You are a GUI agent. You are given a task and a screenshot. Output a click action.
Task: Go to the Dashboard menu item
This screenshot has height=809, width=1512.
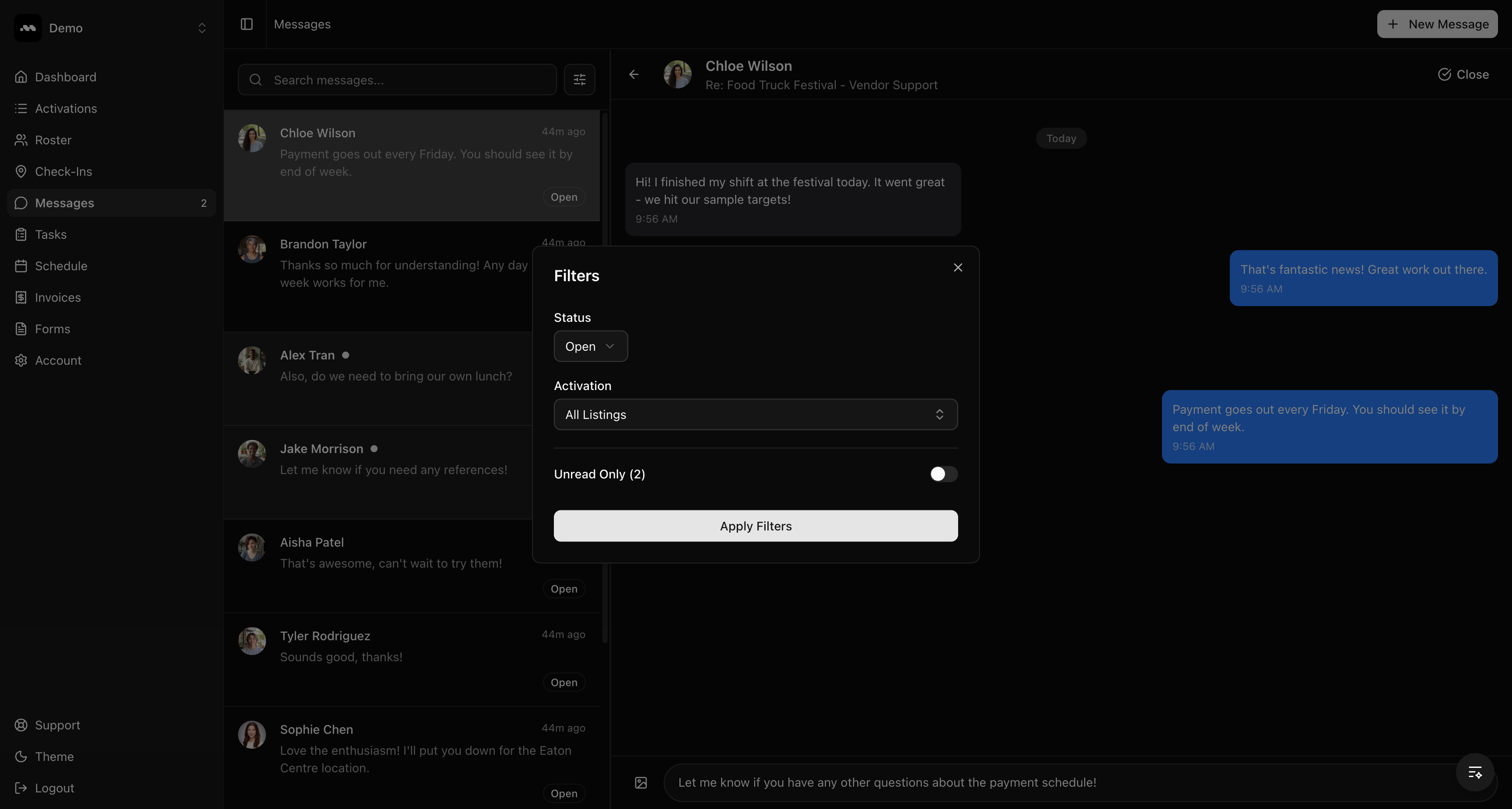pyautogui.click(x=65, y=77)
